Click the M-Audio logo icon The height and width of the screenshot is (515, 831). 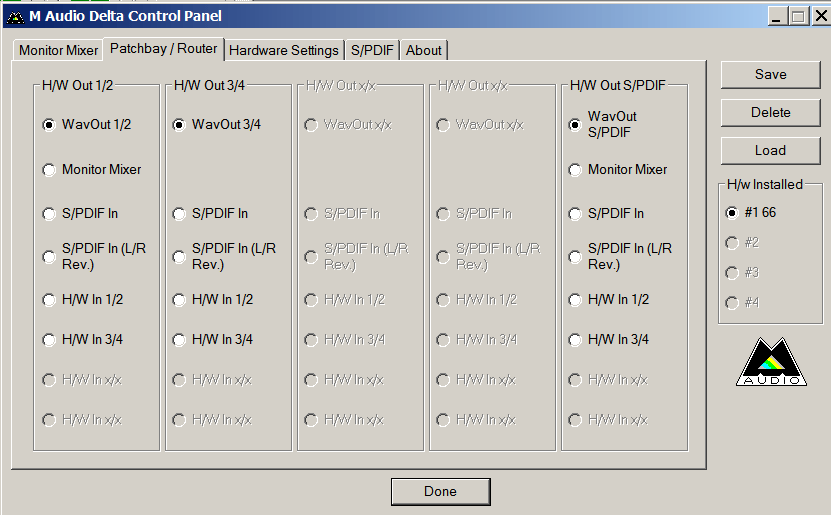pos(769,363)
